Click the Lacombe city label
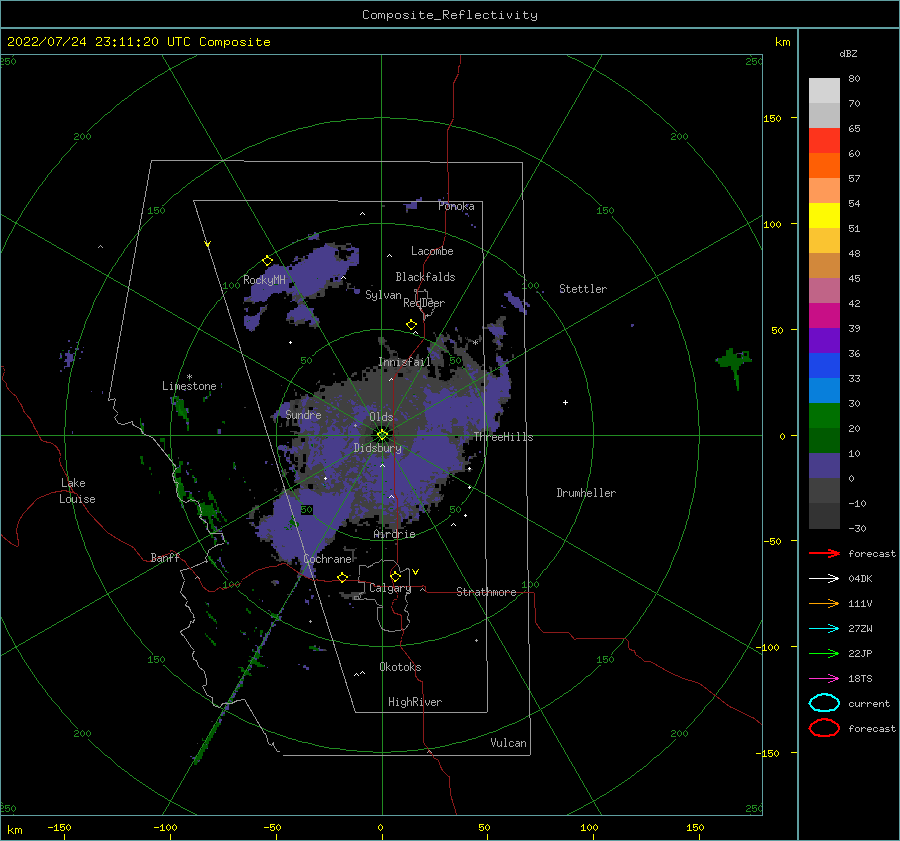 coord(432,251)
